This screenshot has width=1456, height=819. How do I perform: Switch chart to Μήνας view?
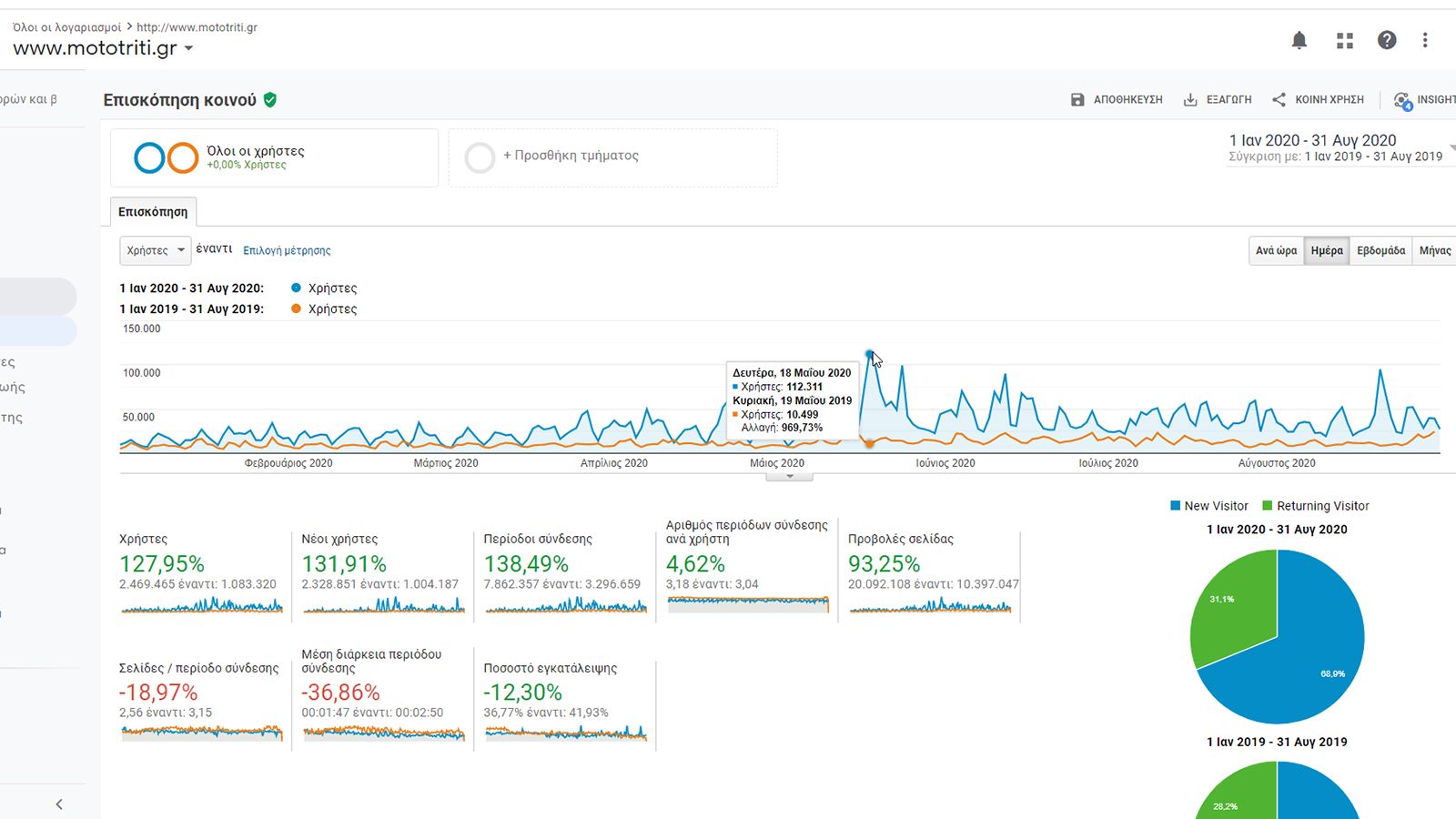point(1435,250)
